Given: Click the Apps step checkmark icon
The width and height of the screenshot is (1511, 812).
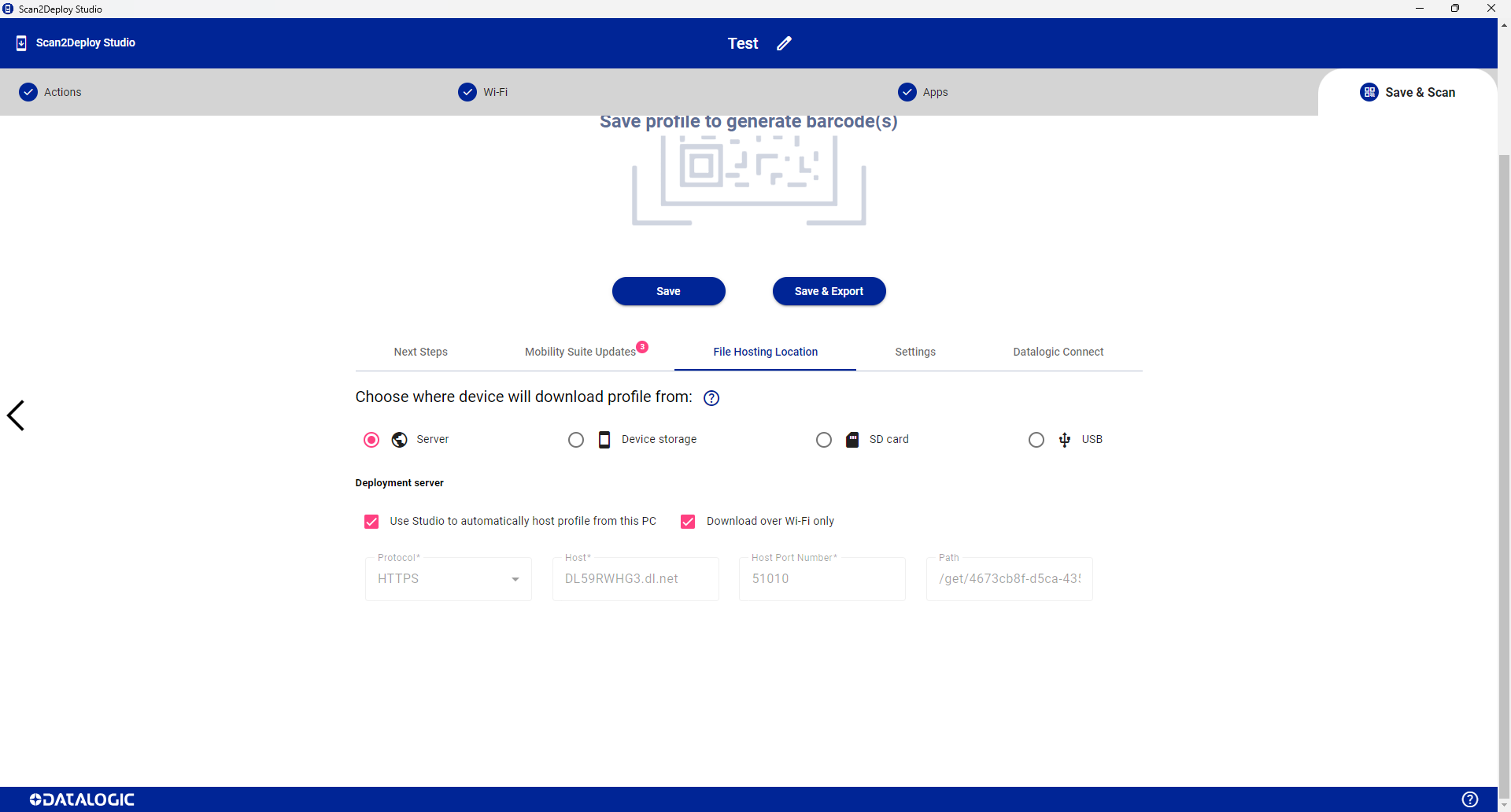Looking at the screenshot, I should coord(907,92).
